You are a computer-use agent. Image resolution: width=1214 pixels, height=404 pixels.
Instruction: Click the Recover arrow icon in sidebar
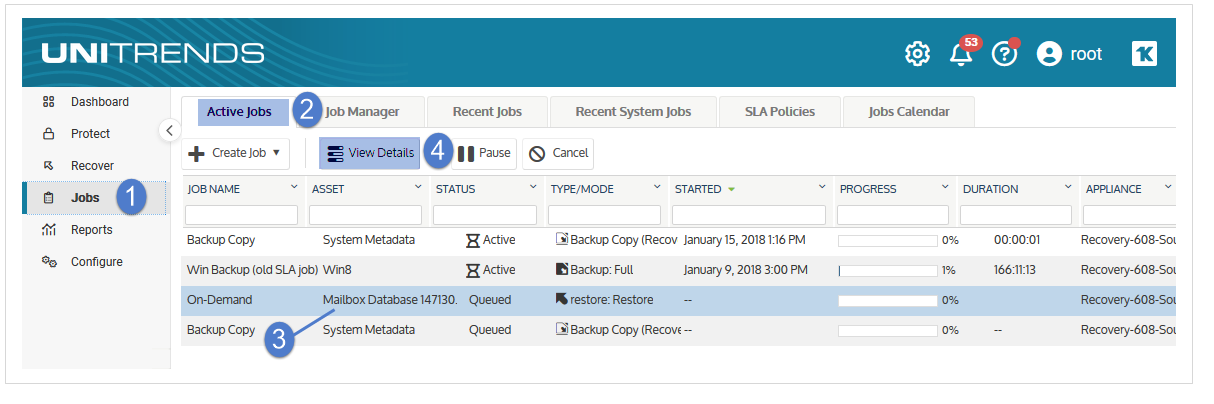coord(48,166)
